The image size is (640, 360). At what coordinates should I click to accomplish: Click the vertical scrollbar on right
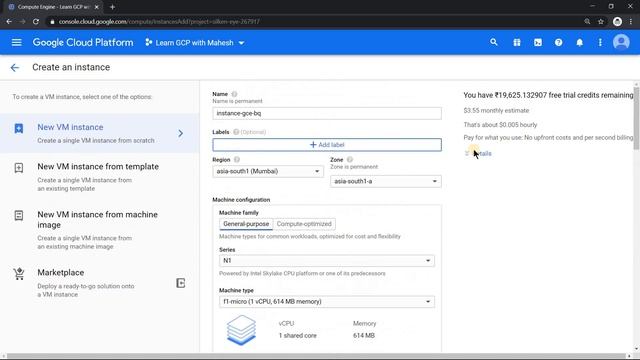[x=636, y=118]
